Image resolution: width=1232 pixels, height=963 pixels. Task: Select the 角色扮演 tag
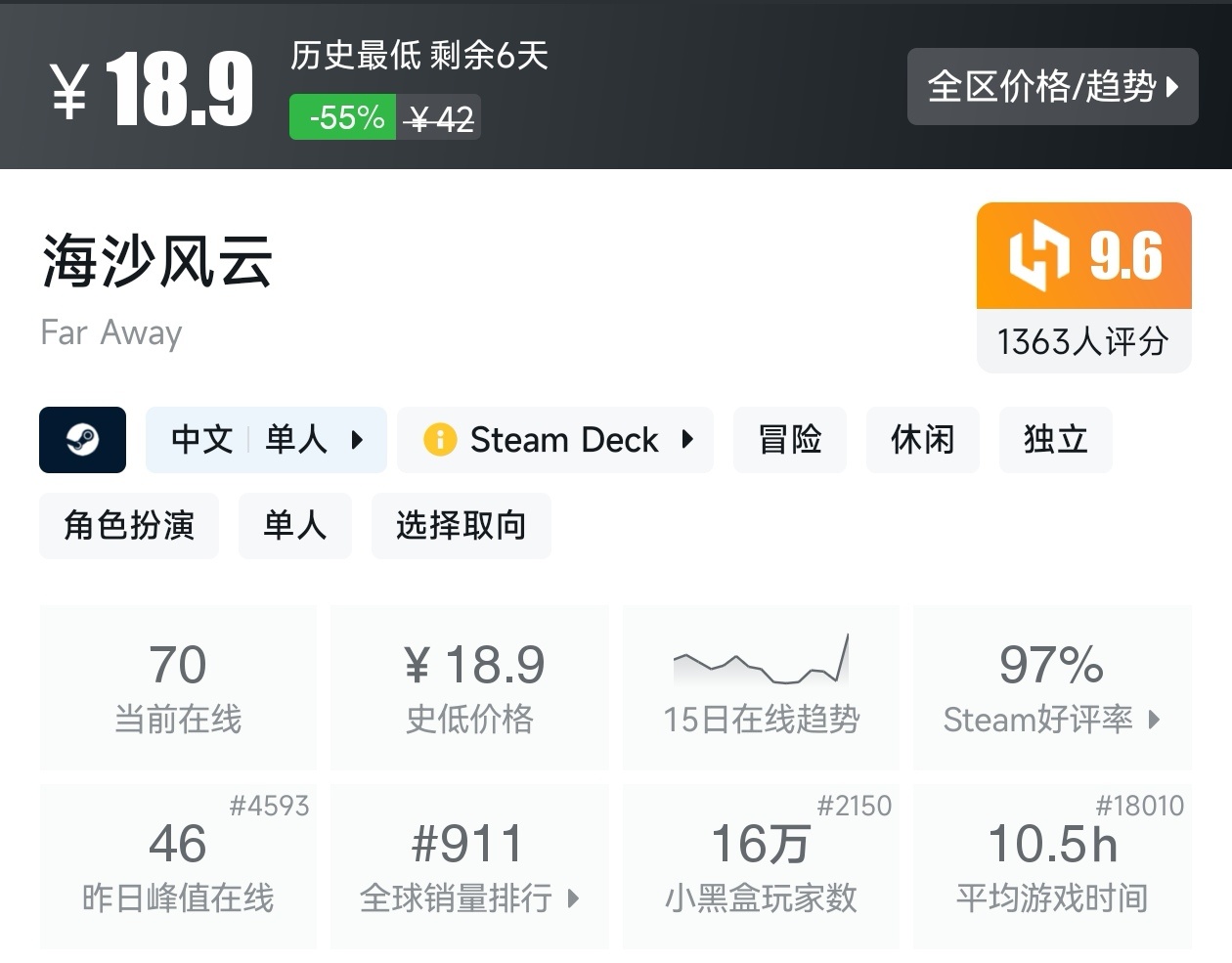click(x=128, y=526)
